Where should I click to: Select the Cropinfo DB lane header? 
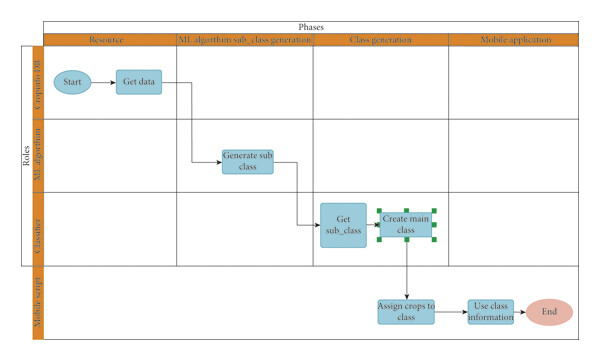38,83
